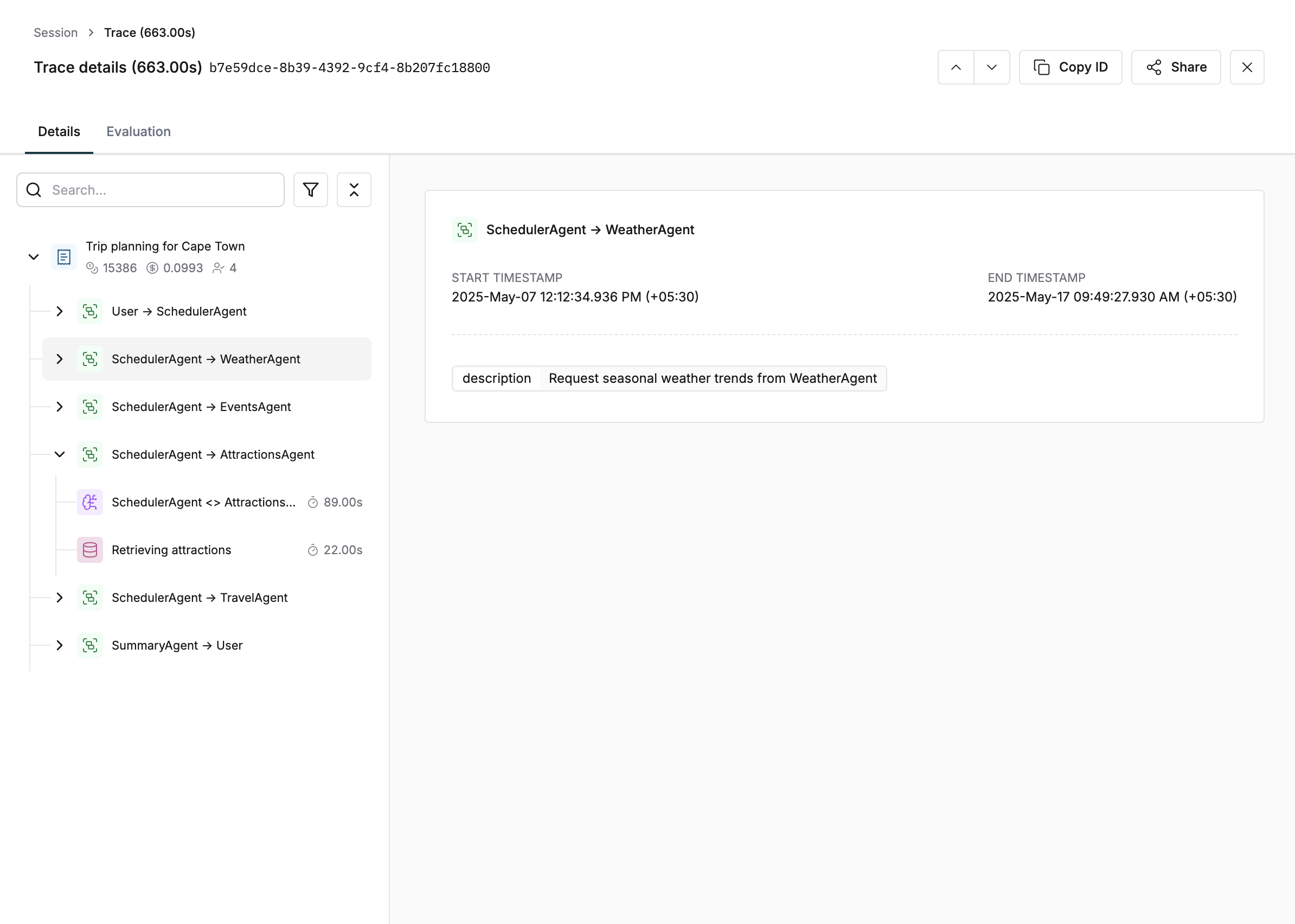Collapse the SchedulerAgent → AttractionsAgent node
This screenshot has width=1295, height=924.
click(59, 454)
